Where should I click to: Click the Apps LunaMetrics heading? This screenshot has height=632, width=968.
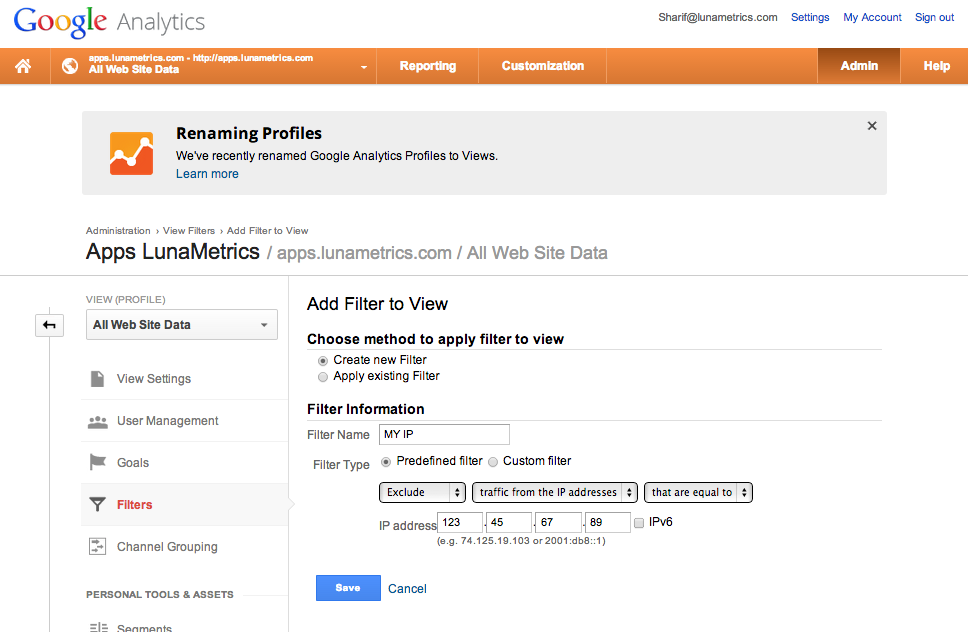[x=173, y=252]
